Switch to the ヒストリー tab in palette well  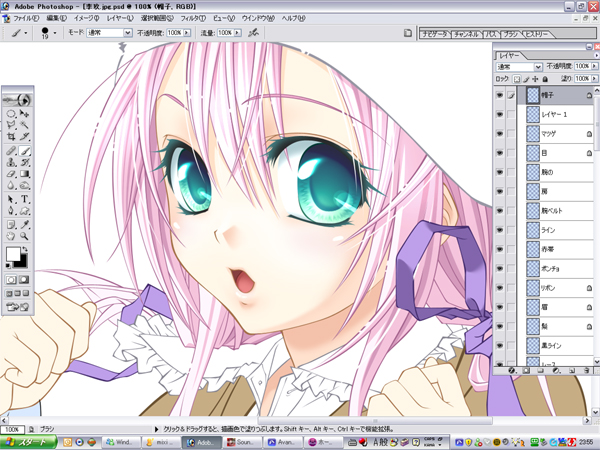click(537, 34)
